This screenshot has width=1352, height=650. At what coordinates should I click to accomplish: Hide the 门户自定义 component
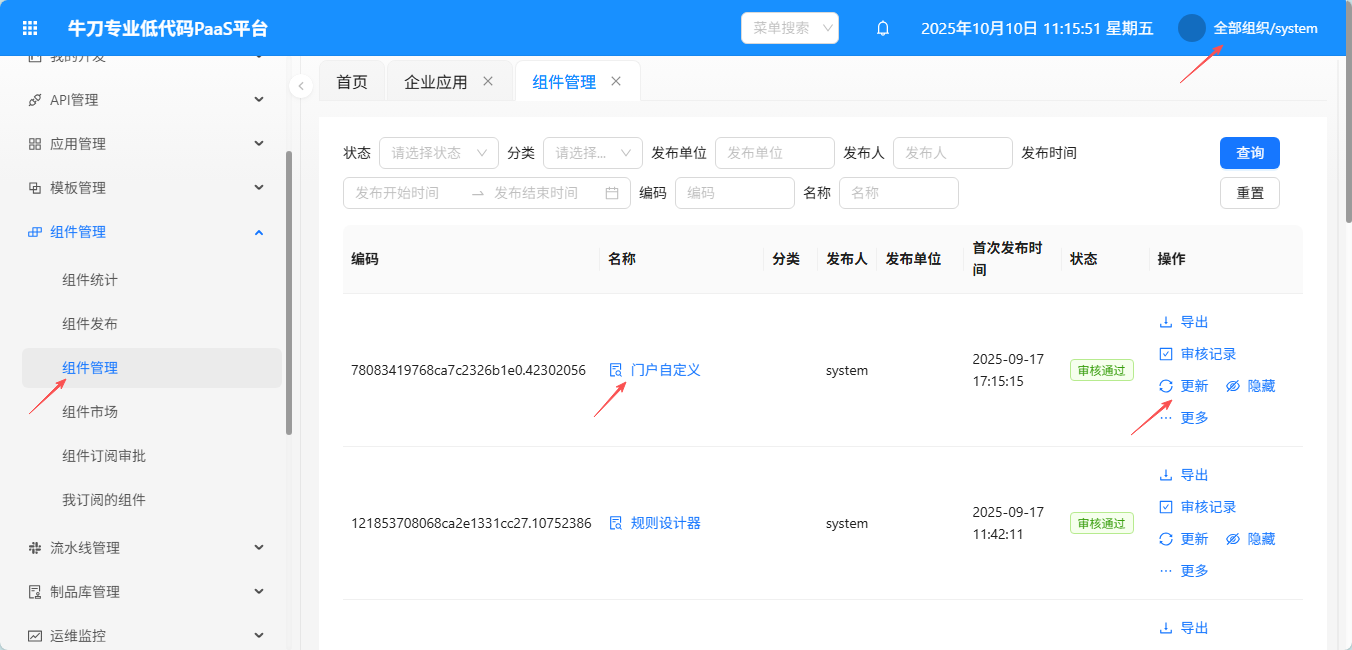tap(1250, 386)
